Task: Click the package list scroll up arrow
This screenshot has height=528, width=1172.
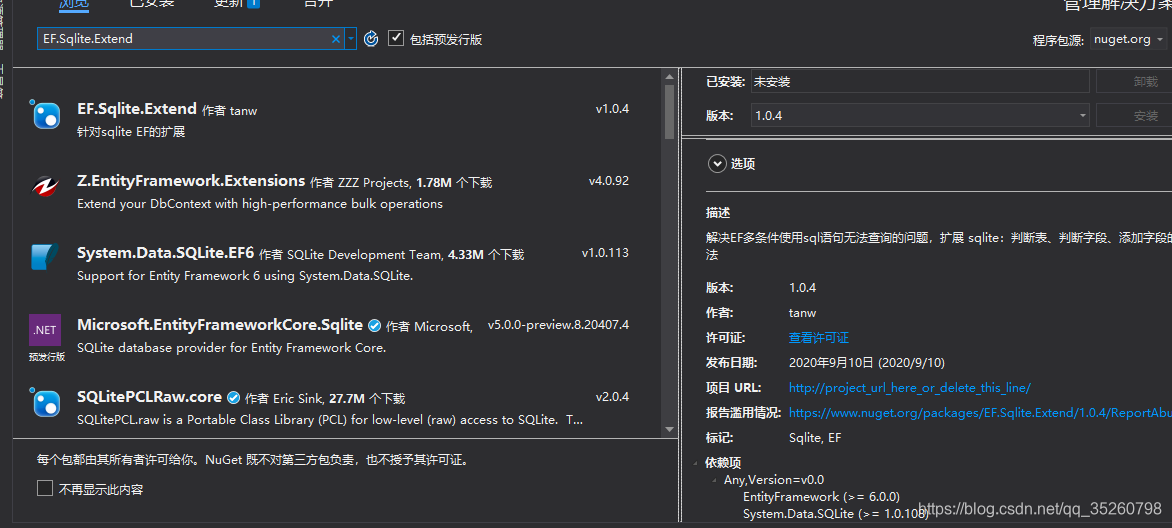Action: (x=669, y=74)
